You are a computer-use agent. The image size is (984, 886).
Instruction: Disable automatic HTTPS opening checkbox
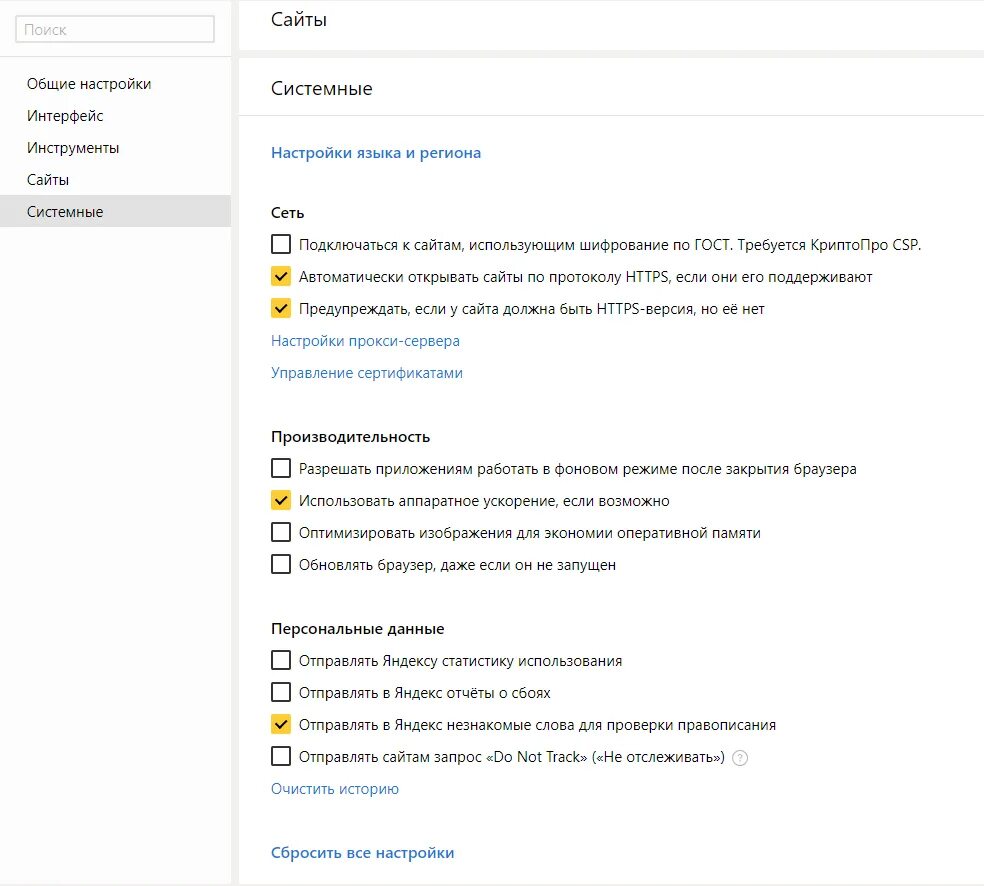(x=281, y=277)
